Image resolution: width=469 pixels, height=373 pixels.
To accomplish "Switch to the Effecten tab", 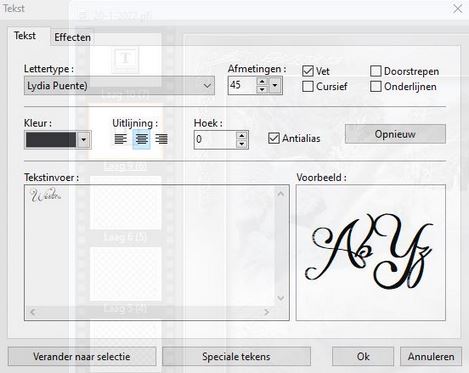I will click(72, 37).
